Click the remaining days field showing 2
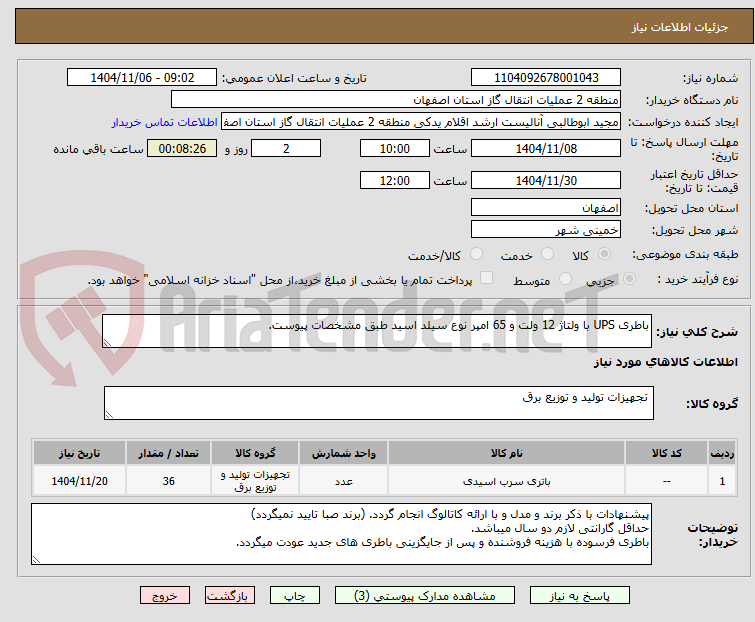This screenshot has width=755, height=622. coord(286,149)
